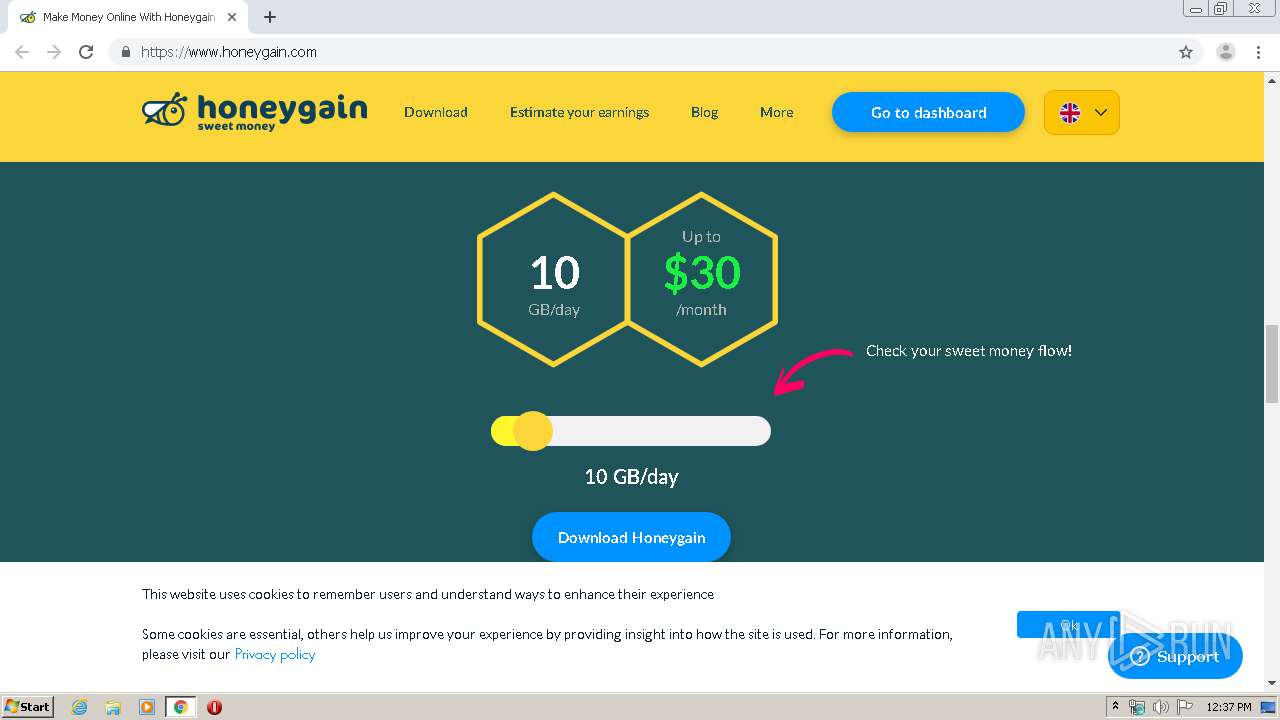Click the scrollbar down arrow
The height and width of the screenshot is (720, 1280).
click(x=1272, y=683)
